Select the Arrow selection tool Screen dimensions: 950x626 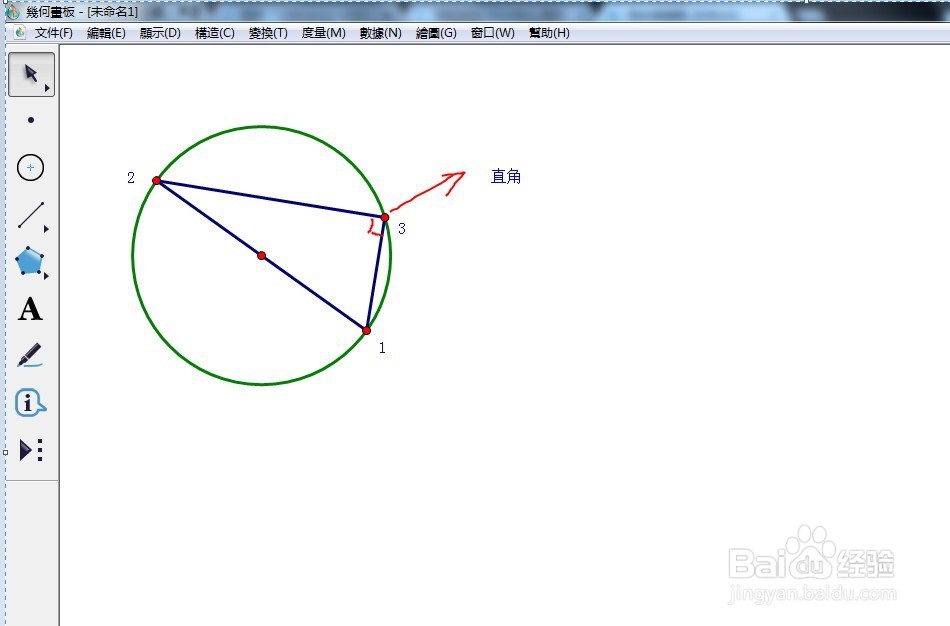(31, 74)
